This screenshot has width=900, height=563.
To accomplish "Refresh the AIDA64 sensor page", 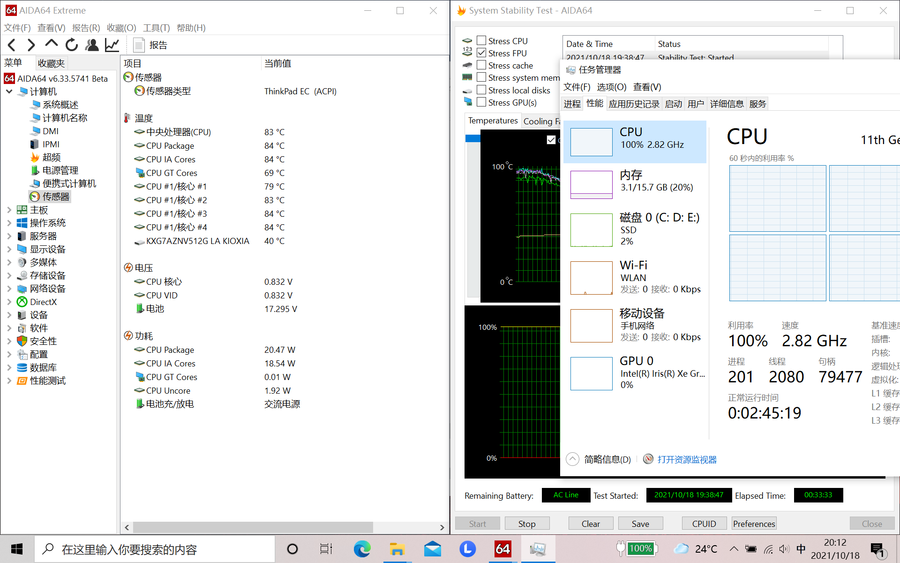I will click(x=71, y=45).
